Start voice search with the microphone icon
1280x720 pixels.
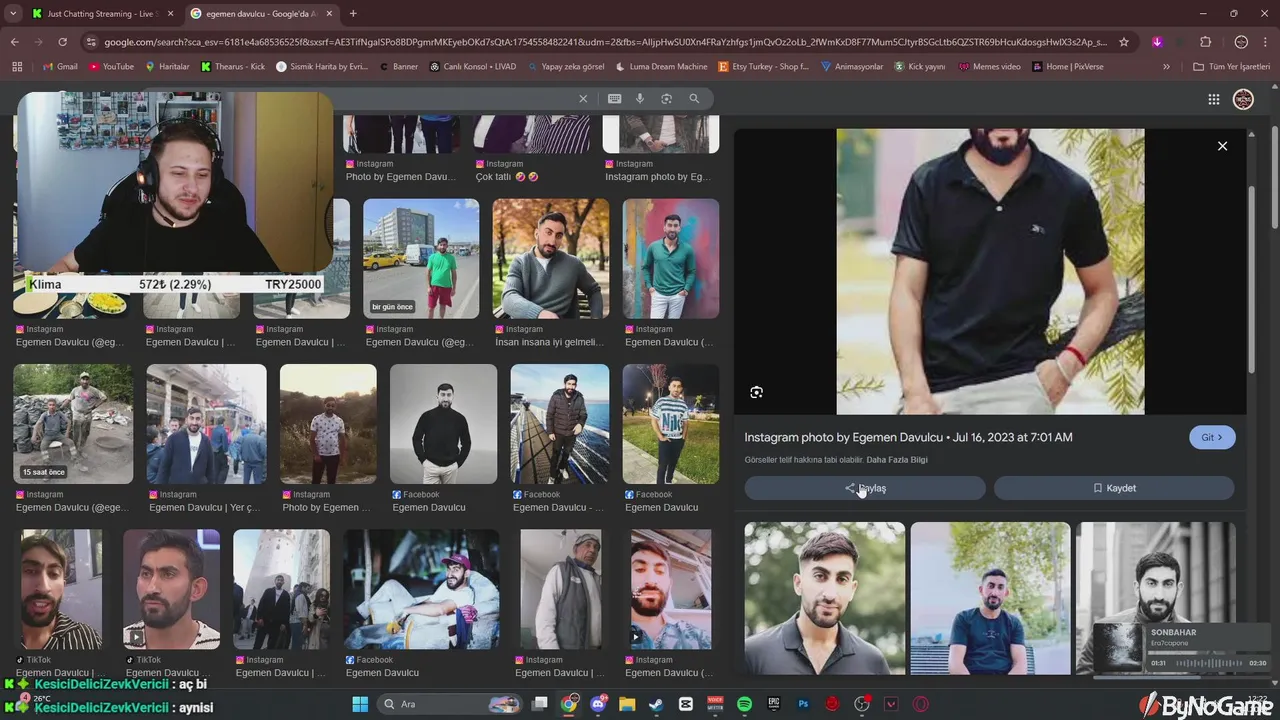pos(640,99)
